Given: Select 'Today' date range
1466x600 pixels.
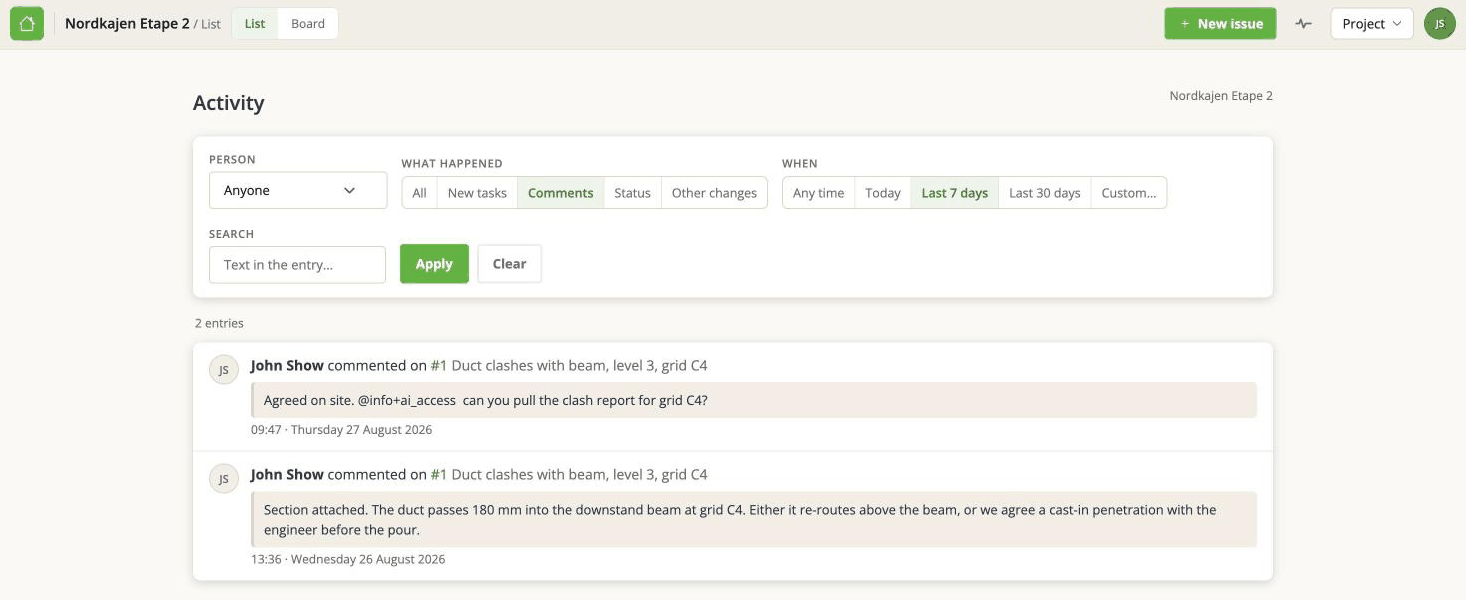Looking at the screenshot, I should click(882, 193).
